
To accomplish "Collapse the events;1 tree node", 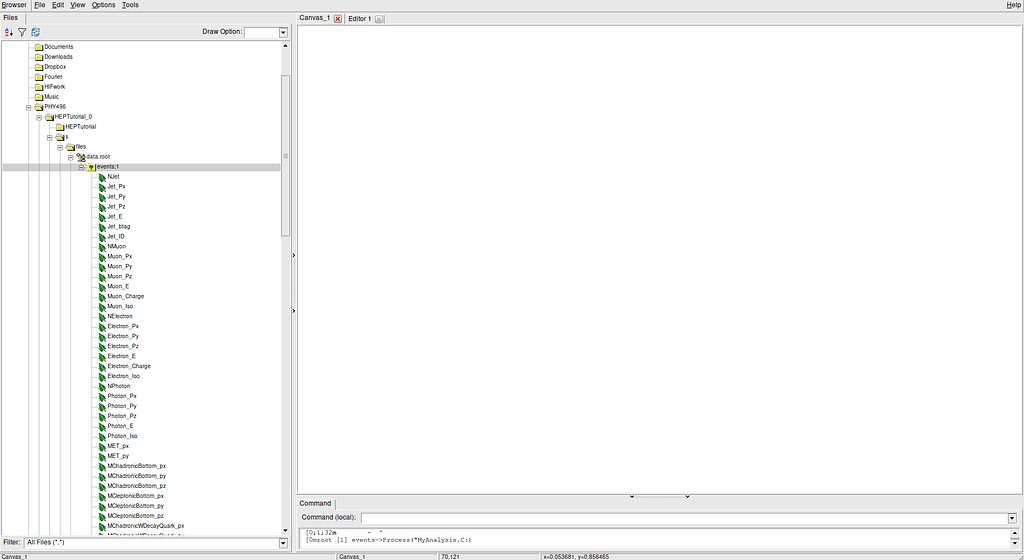I will point(81,167).
